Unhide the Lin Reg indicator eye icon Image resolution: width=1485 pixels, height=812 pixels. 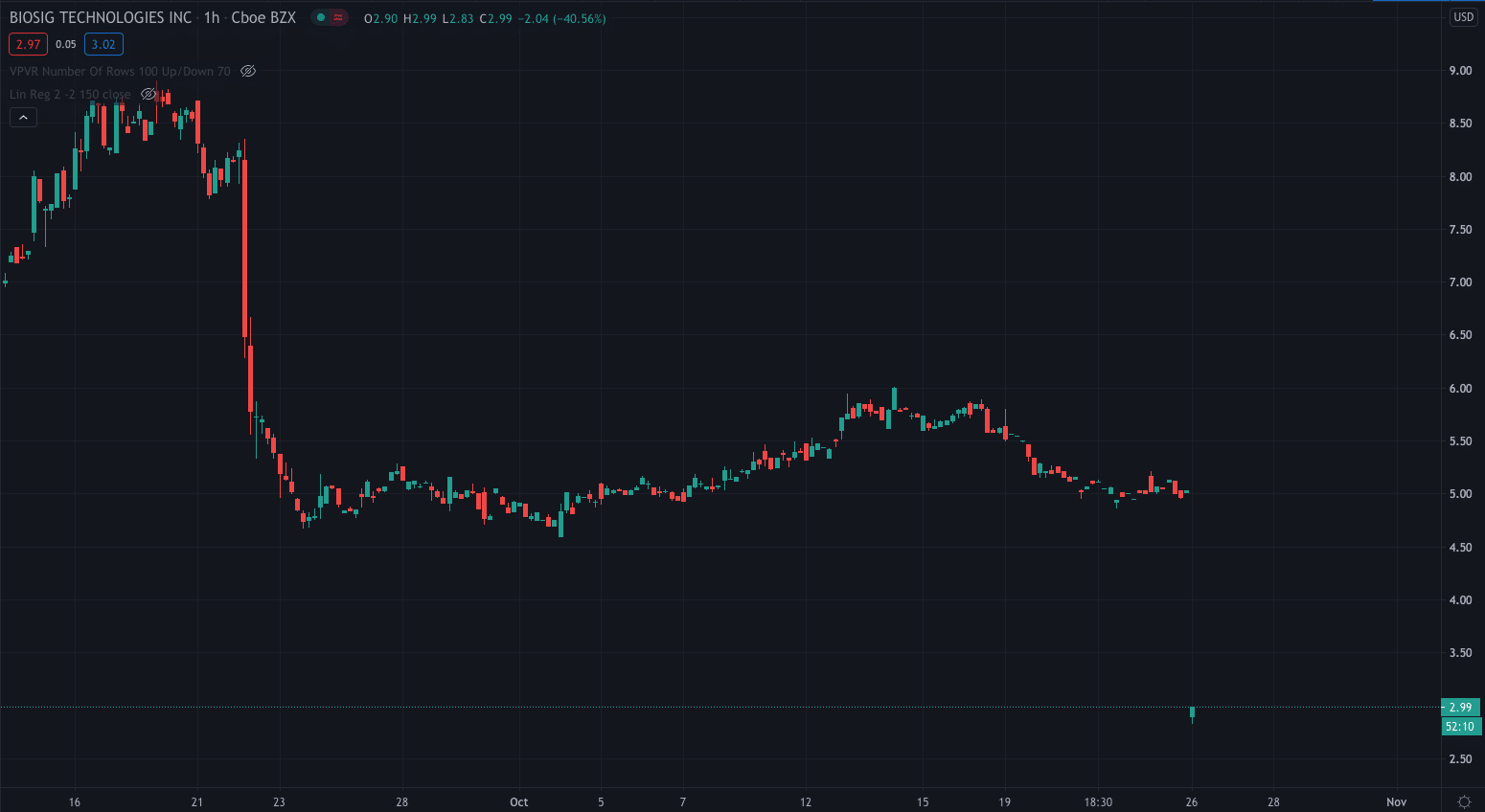148,94
